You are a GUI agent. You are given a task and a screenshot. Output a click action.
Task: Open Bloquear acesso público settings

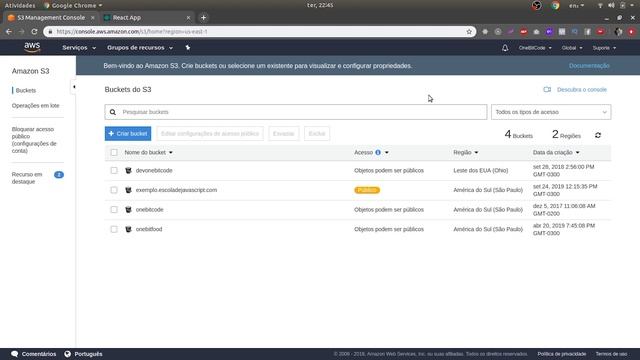pyautogui.click(x=34, y=140)
